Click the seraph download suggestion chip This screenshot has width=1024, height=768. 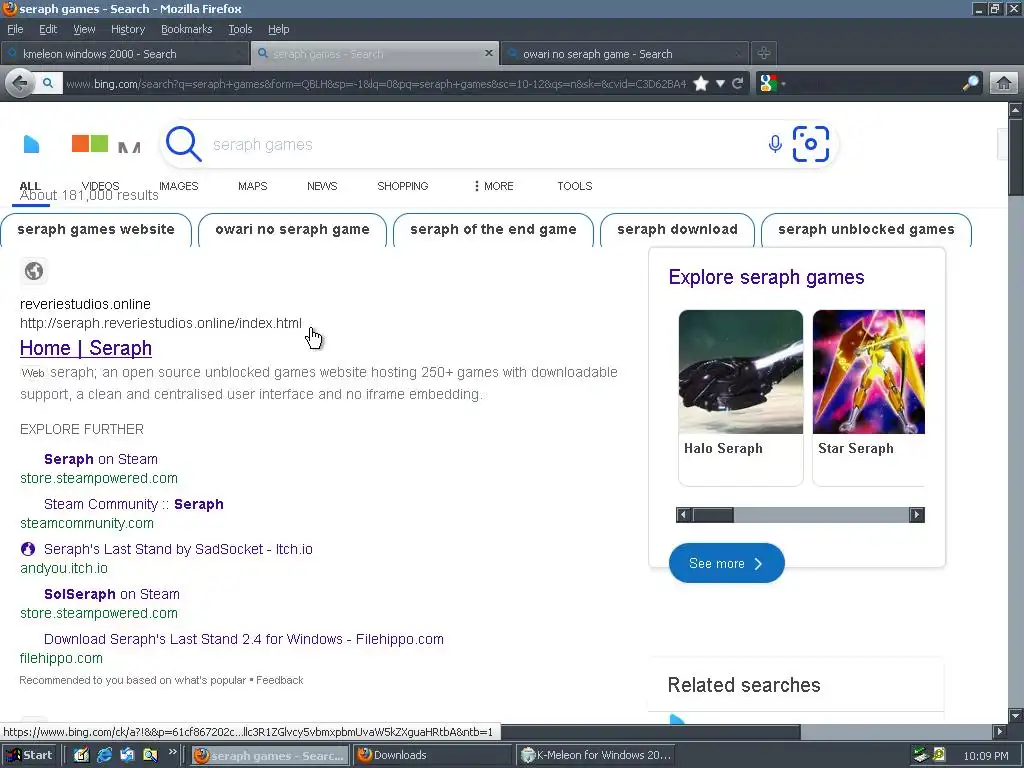[x=677, y=229]
